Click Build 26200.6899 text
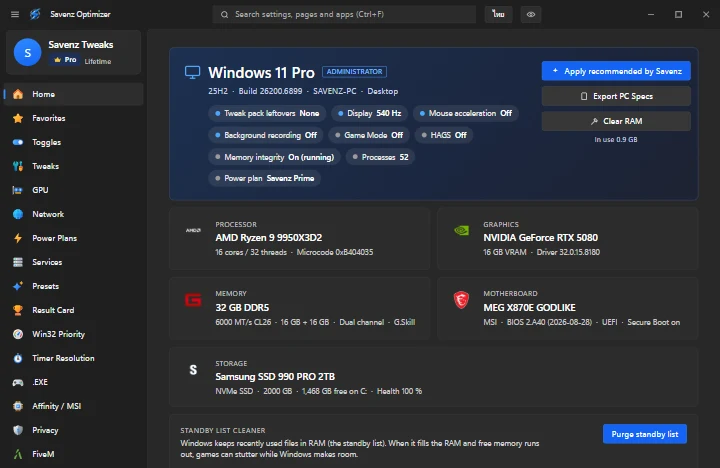This screenshot has width=720, height=468. (270, 91)
